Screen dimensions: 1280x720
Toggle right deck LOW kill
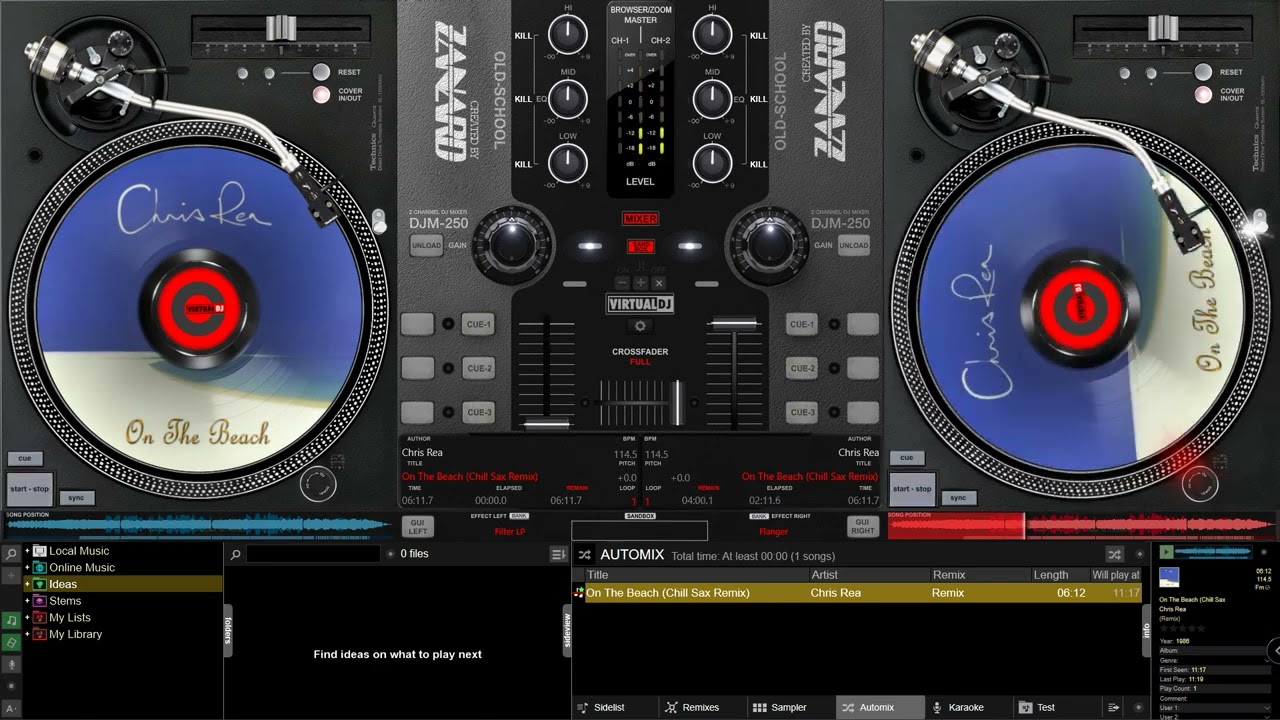(758, 164)
